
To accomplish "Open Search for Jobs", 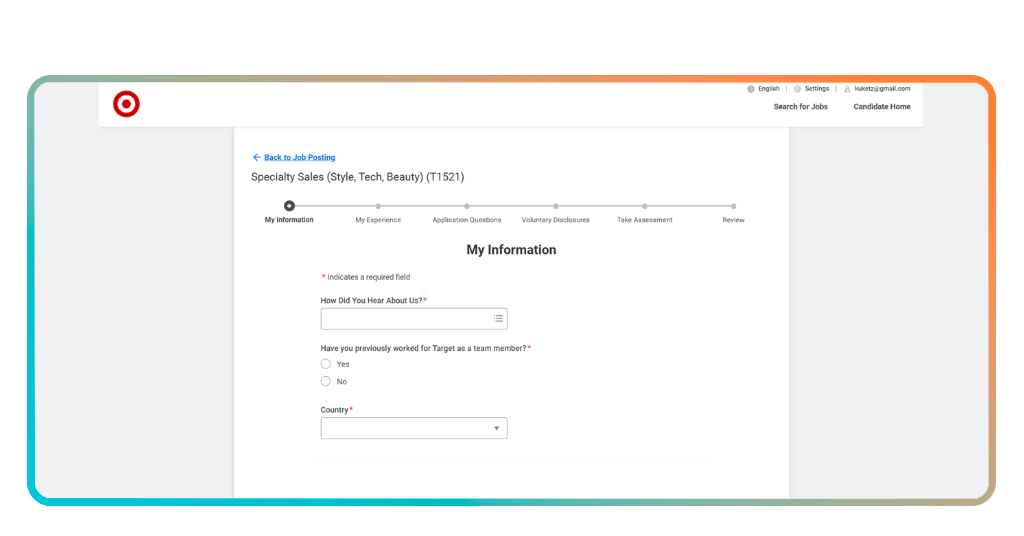I will tap(801, 106).
